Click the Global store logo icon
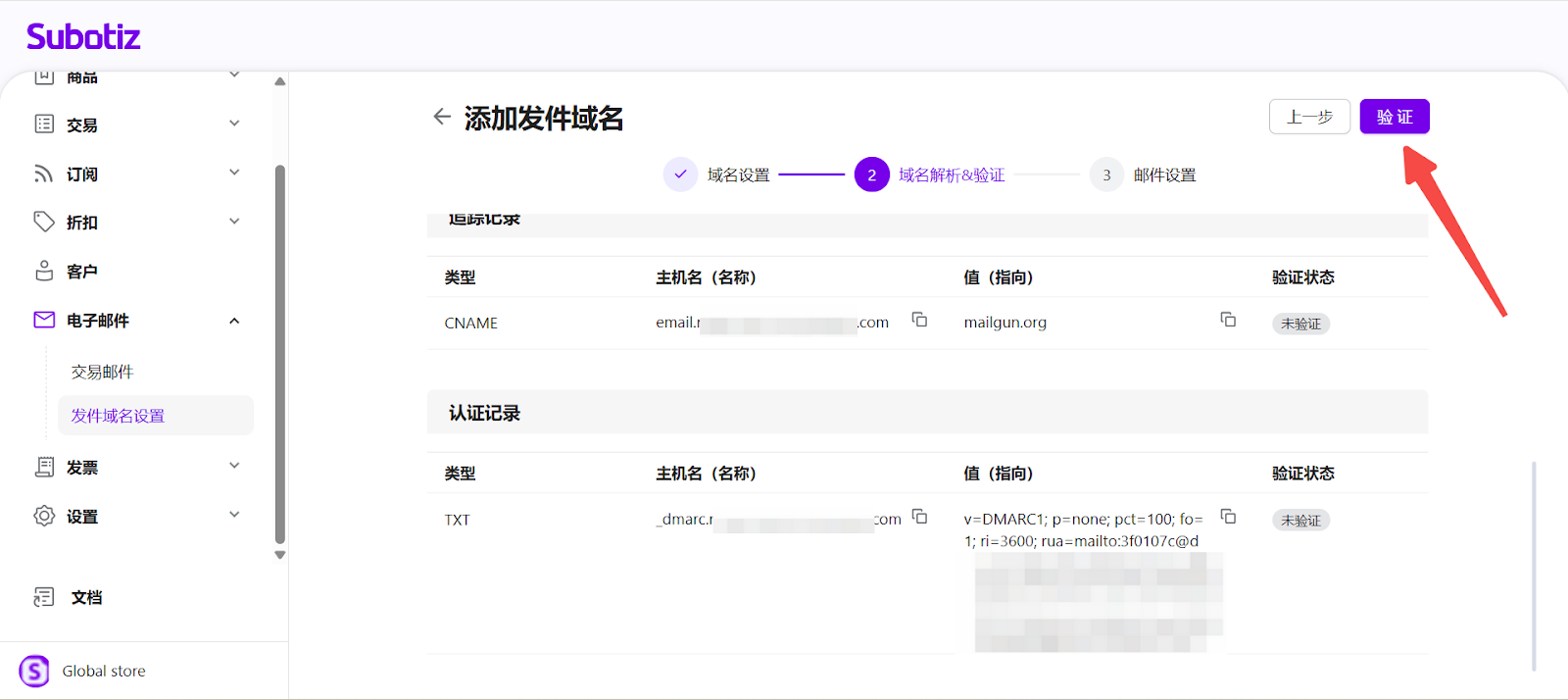 (x=34, y=671)
